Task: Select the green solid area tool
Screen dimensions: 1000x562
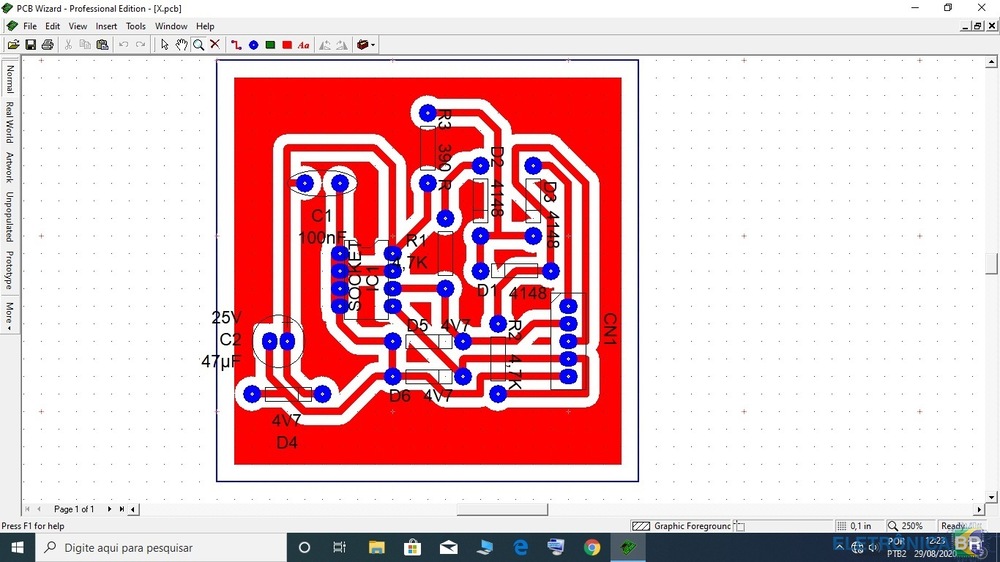Action: pos(270,45)
